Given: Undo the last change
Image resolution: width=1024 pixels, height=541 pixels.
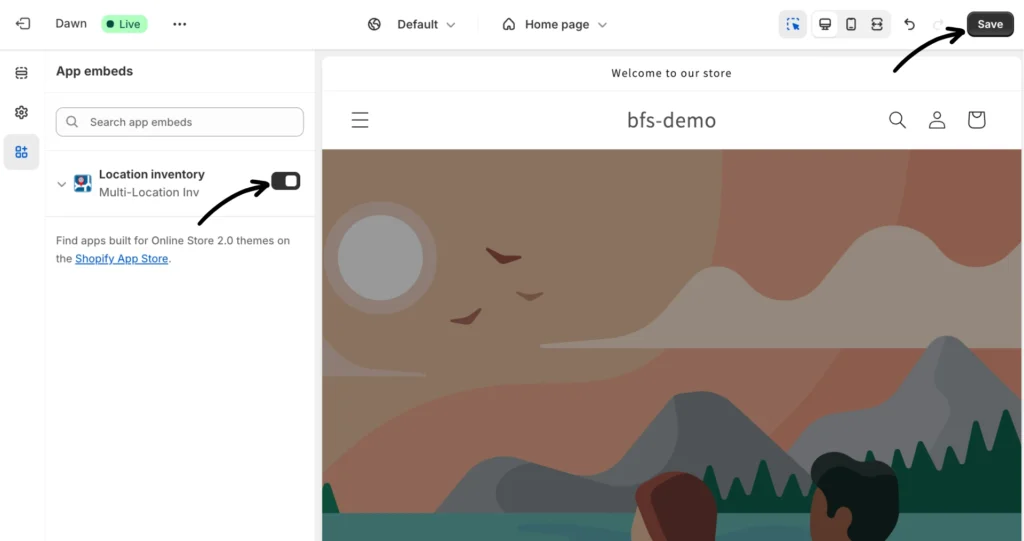Looking at the screenshot, I should [x=909, y=25].
